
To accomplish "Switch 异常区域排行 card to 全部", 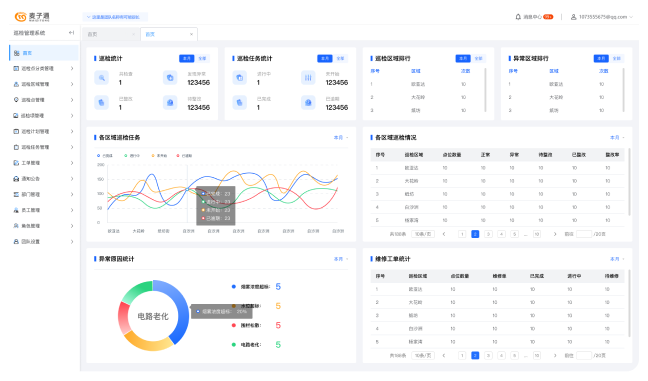I will pos(617,58).
